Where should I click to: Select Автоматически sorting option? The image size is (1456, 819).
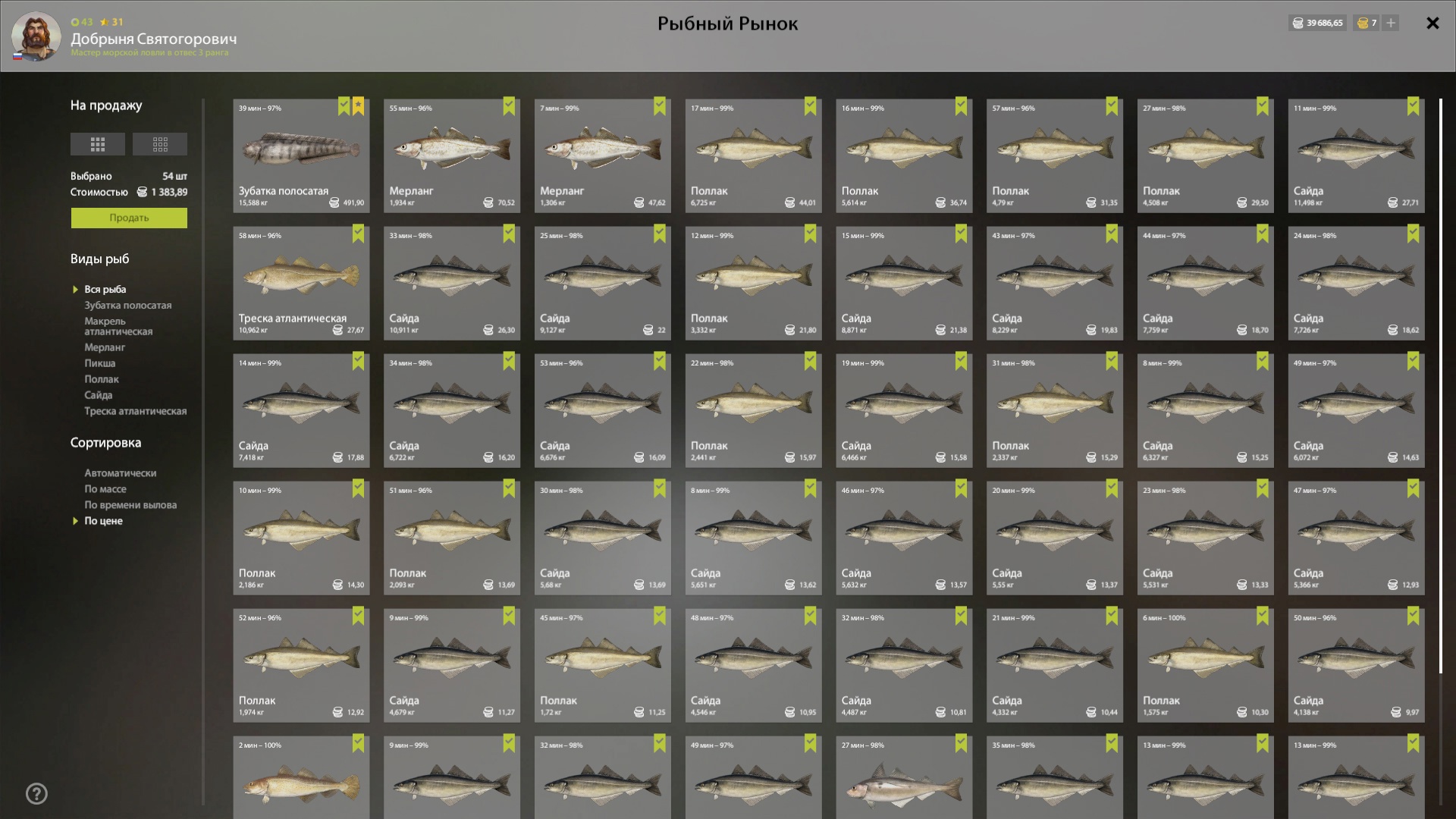coord(121,473)
